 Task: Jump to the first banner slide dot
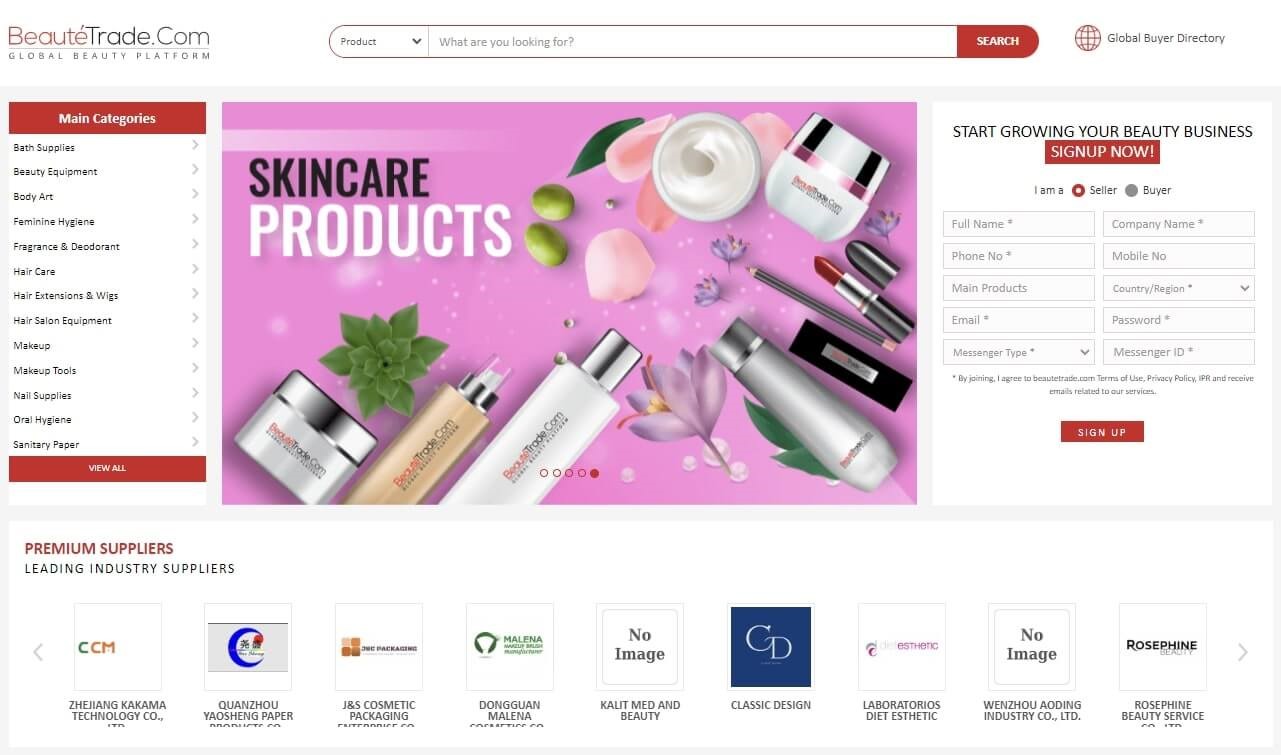click(544, 473)
